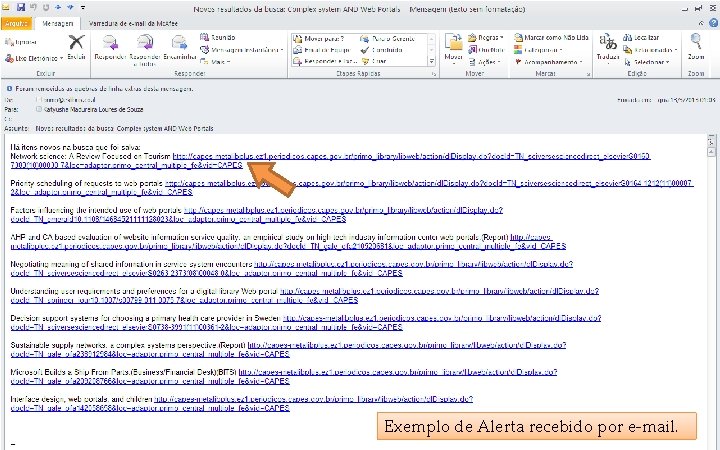Open the AHP and CA based evaluation link
720x450 pixels.
(288, 246)
